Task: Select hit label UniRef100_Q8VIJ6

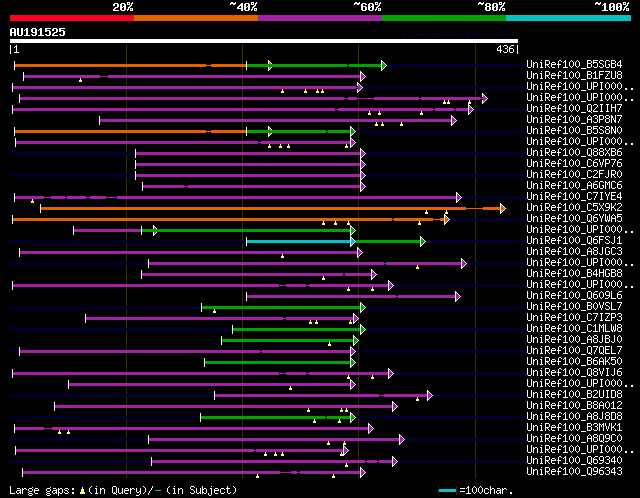Action: [x=574, y=373]
